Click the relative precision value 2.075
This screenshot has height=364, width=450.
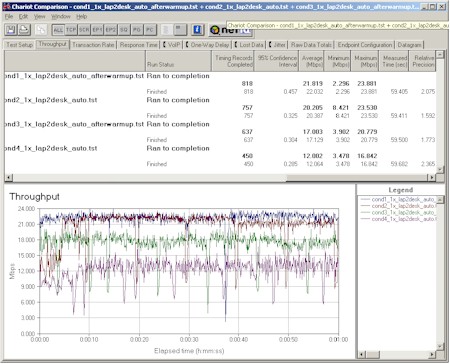point(428,92)
